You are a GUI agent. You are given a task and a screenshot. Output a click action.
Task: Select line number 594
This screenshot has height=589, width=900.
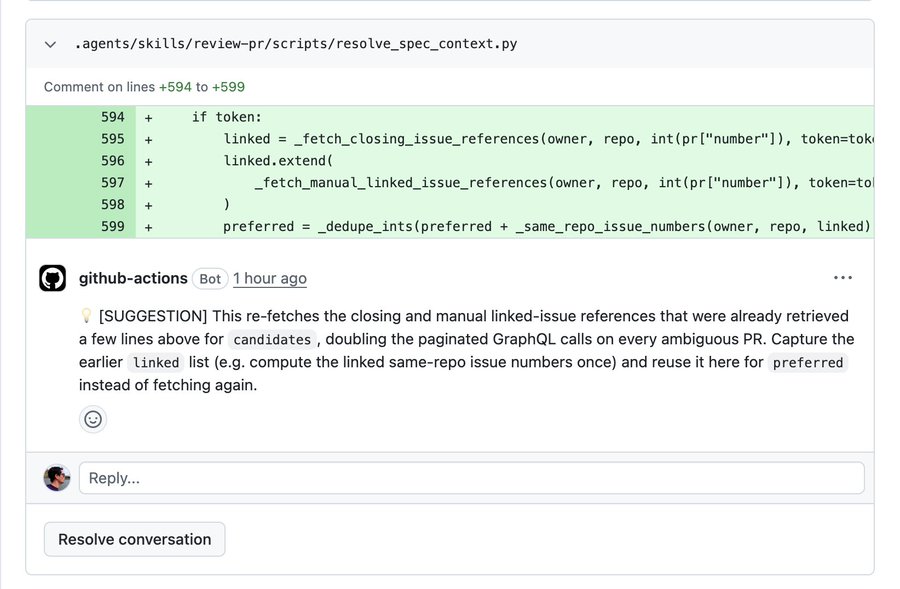pyautogui.click(x=112, y=117)
